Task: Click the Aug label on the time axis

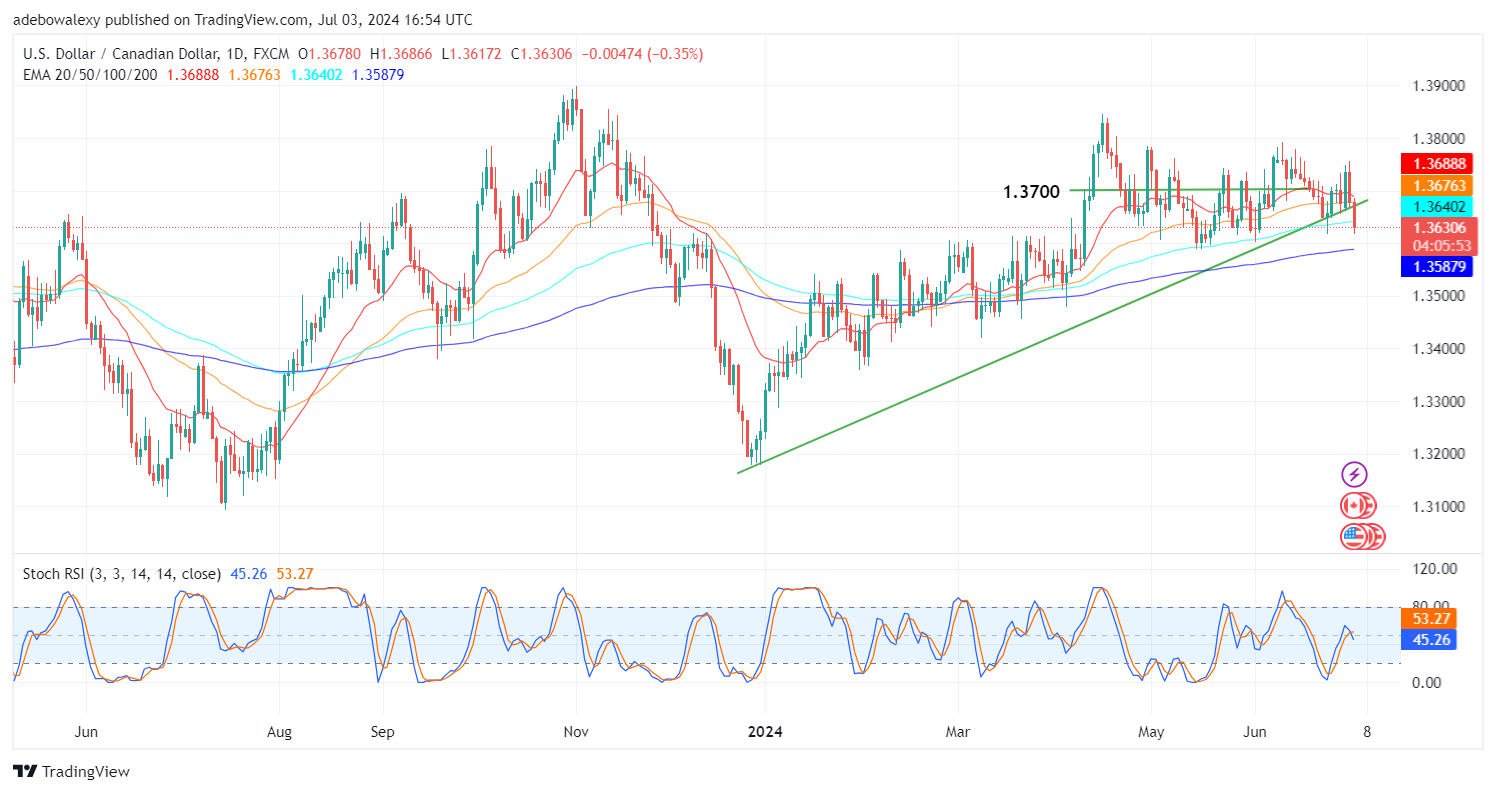Action: 280,731
